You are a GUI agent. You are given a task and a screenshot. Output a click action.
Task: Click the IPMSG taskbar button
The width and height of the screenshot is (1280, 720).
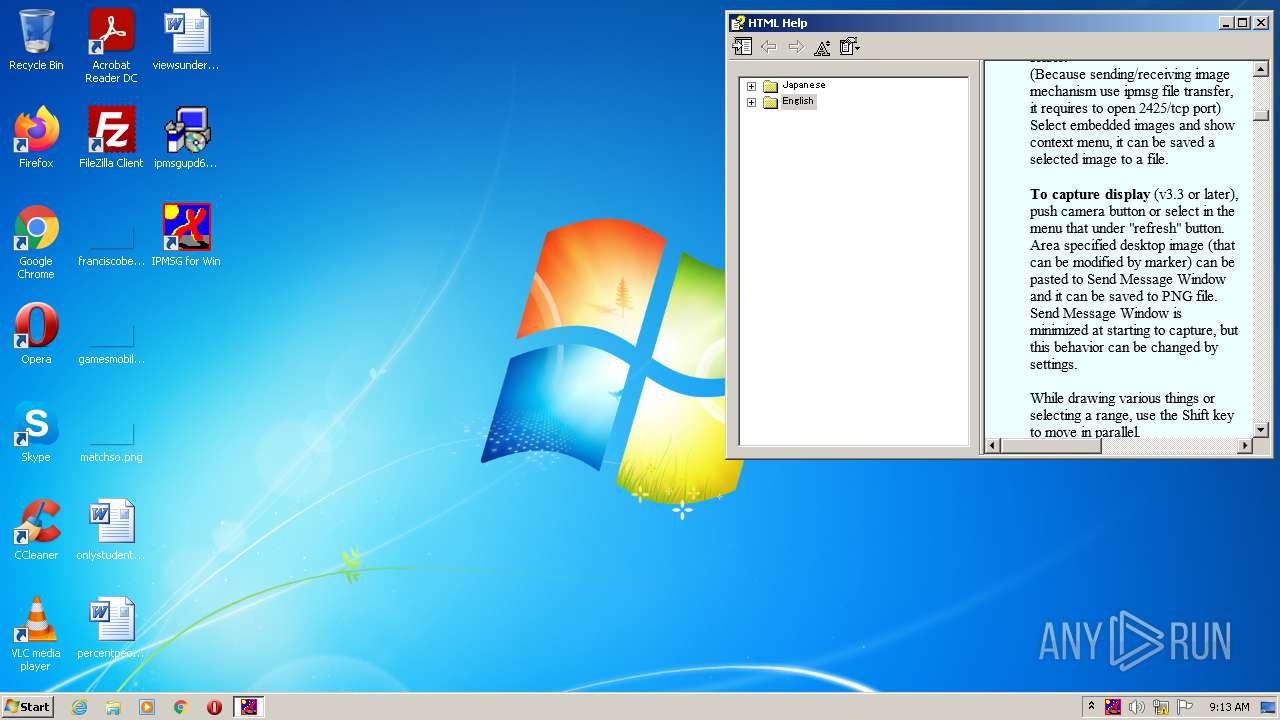(x=249, y=707)
